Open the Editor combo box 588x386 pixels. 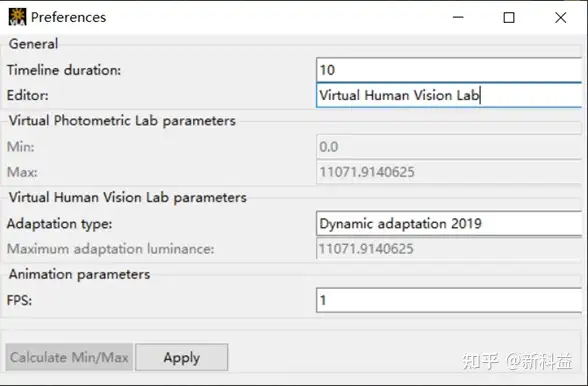449,95
